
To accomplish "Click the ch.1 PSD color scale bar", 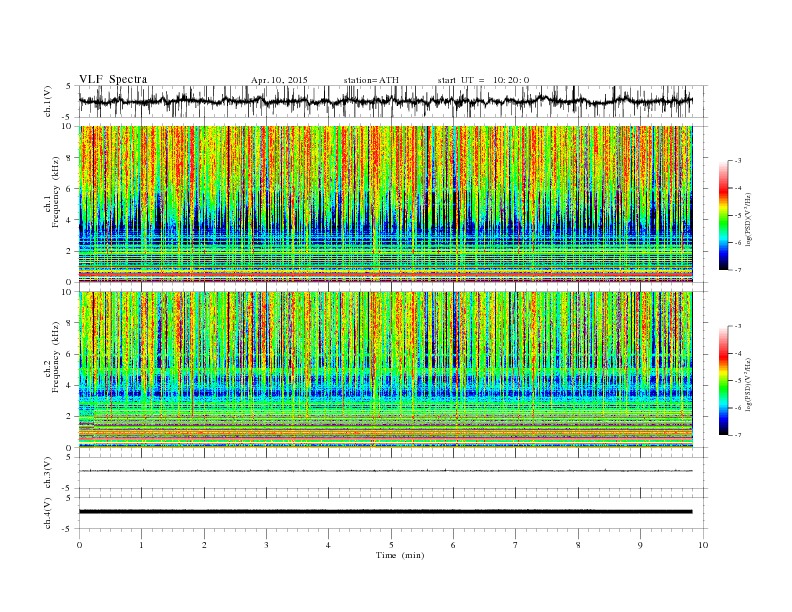I will tap(723, 216).
